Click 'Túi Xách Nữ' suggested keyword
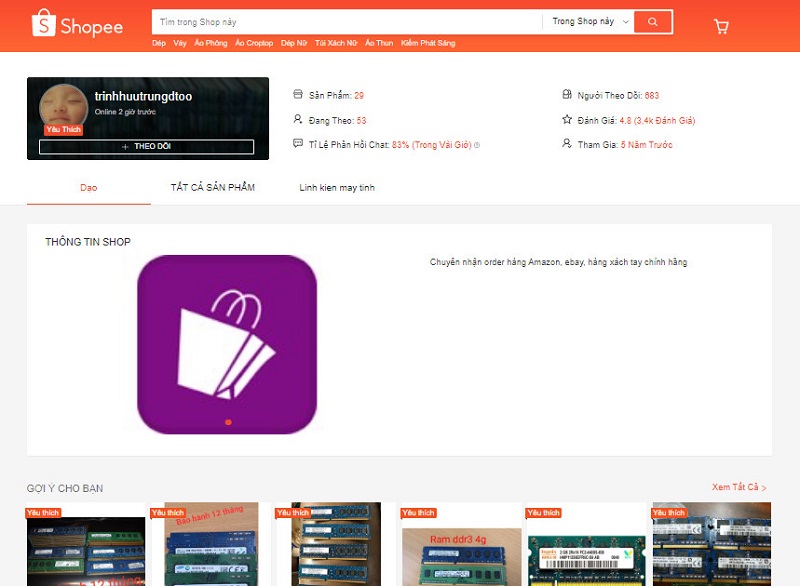800x586 pixels. [x=335, y=43]
